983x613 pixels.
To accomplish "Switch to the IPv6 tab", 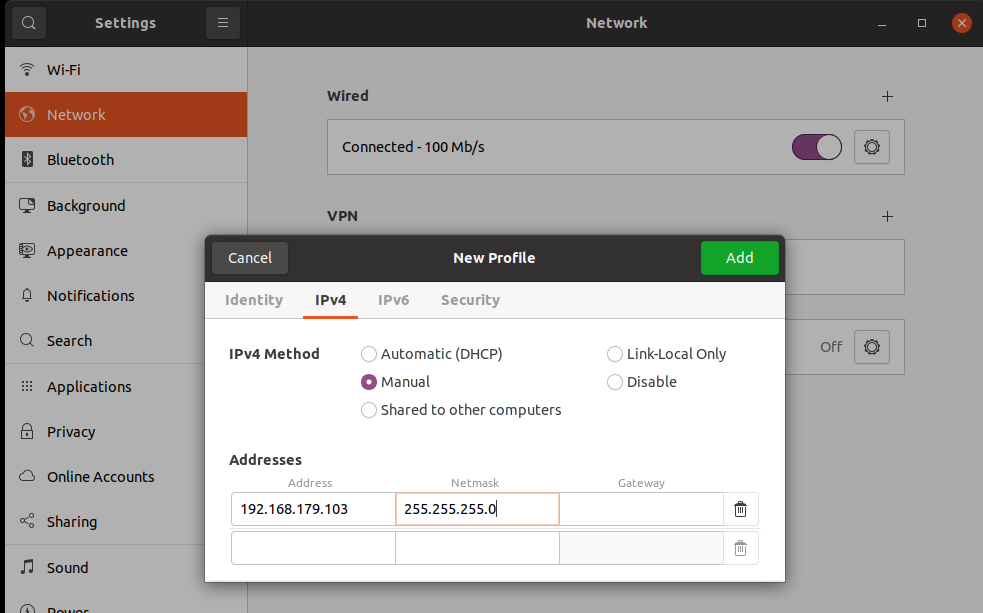I will coord(393,300).
